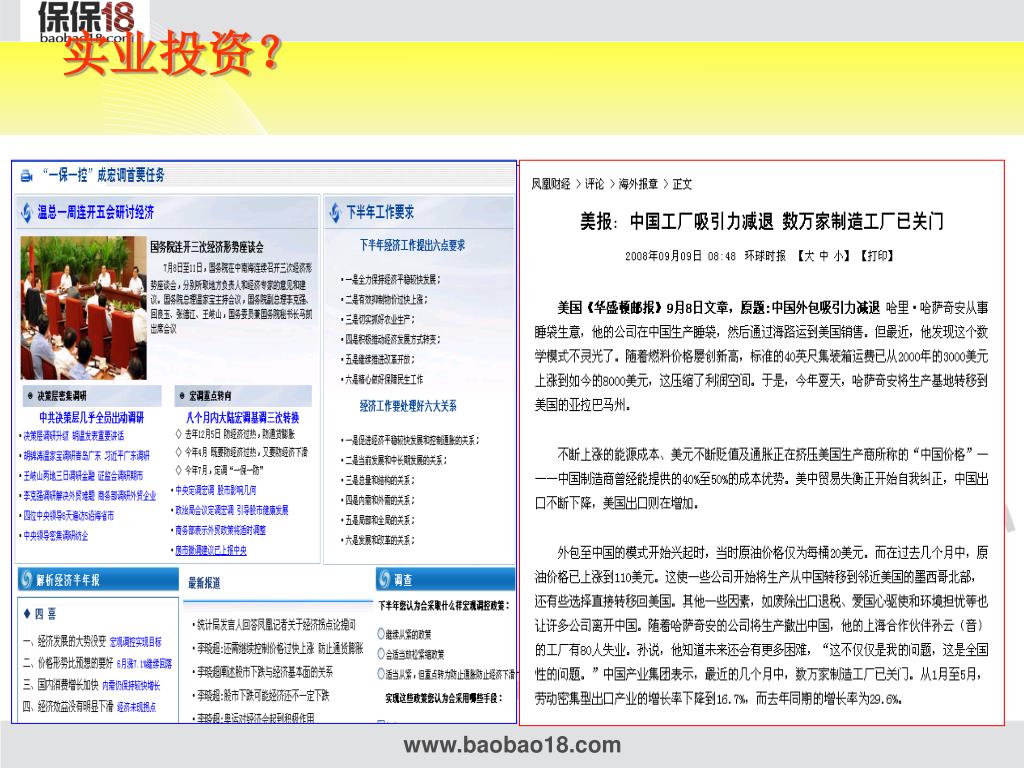
Task: Open link 中央定调宏调 股市影响几何
Action: [x=216, y=490]
